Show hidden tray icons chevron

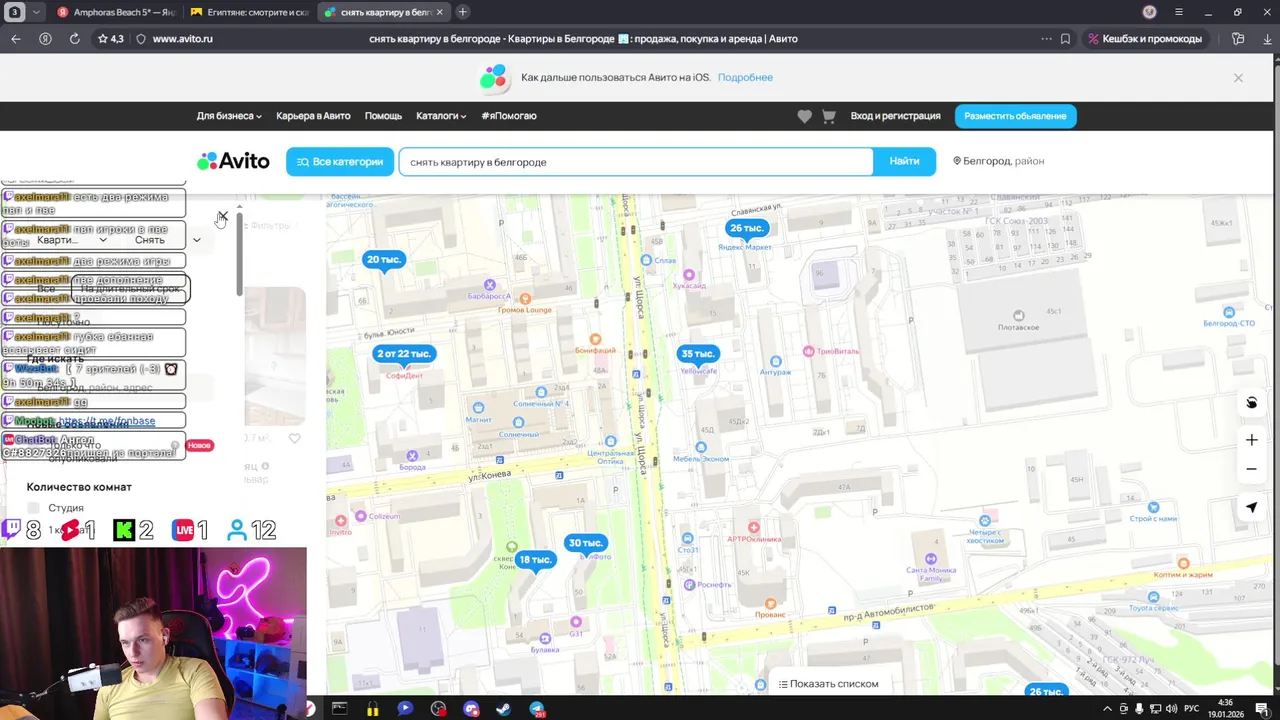pos(1107,709)
